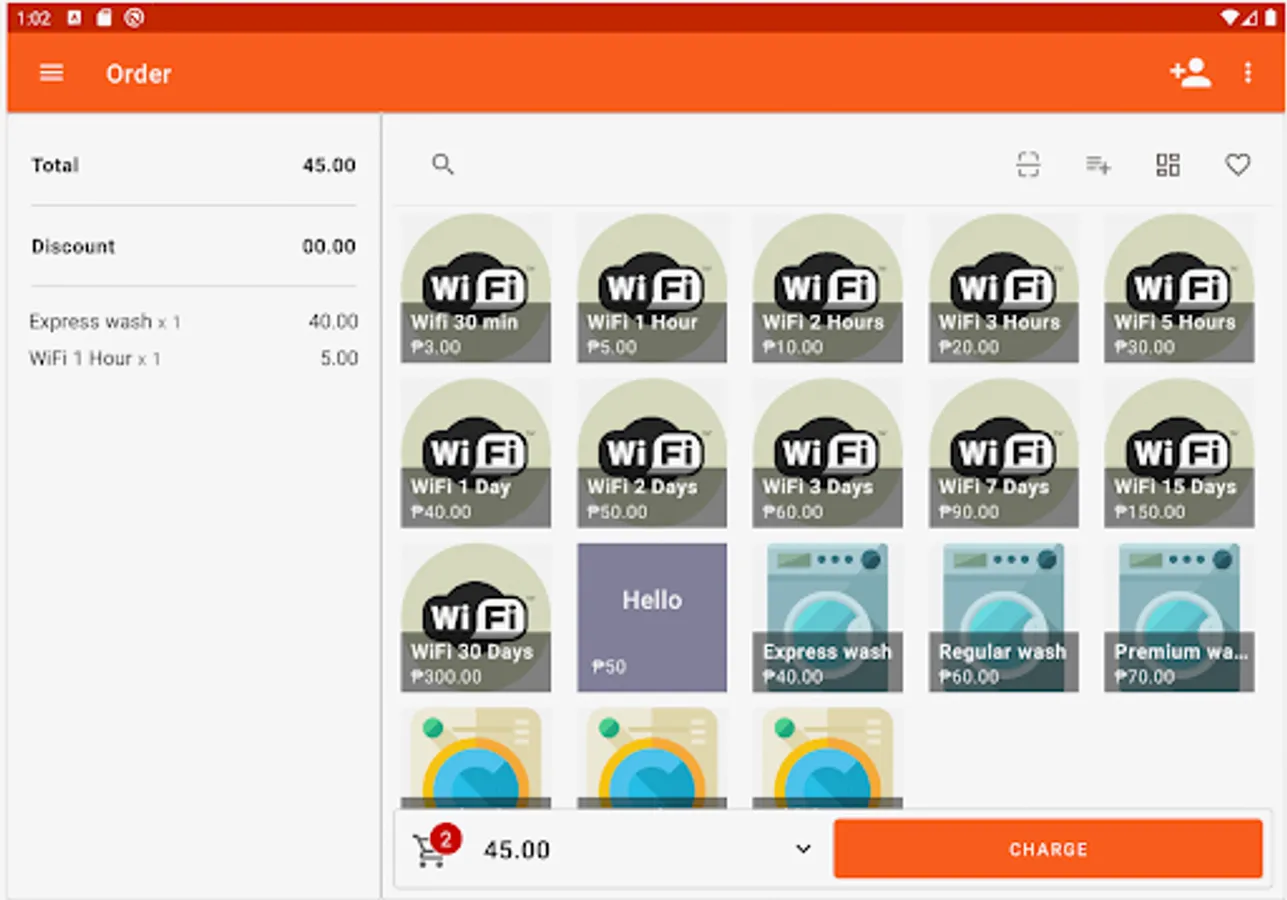Image resolution: width=1287 pixels, height=900 pixels.
Task: Select the purple Hello item tile
Action: click(x=652, y=618)
